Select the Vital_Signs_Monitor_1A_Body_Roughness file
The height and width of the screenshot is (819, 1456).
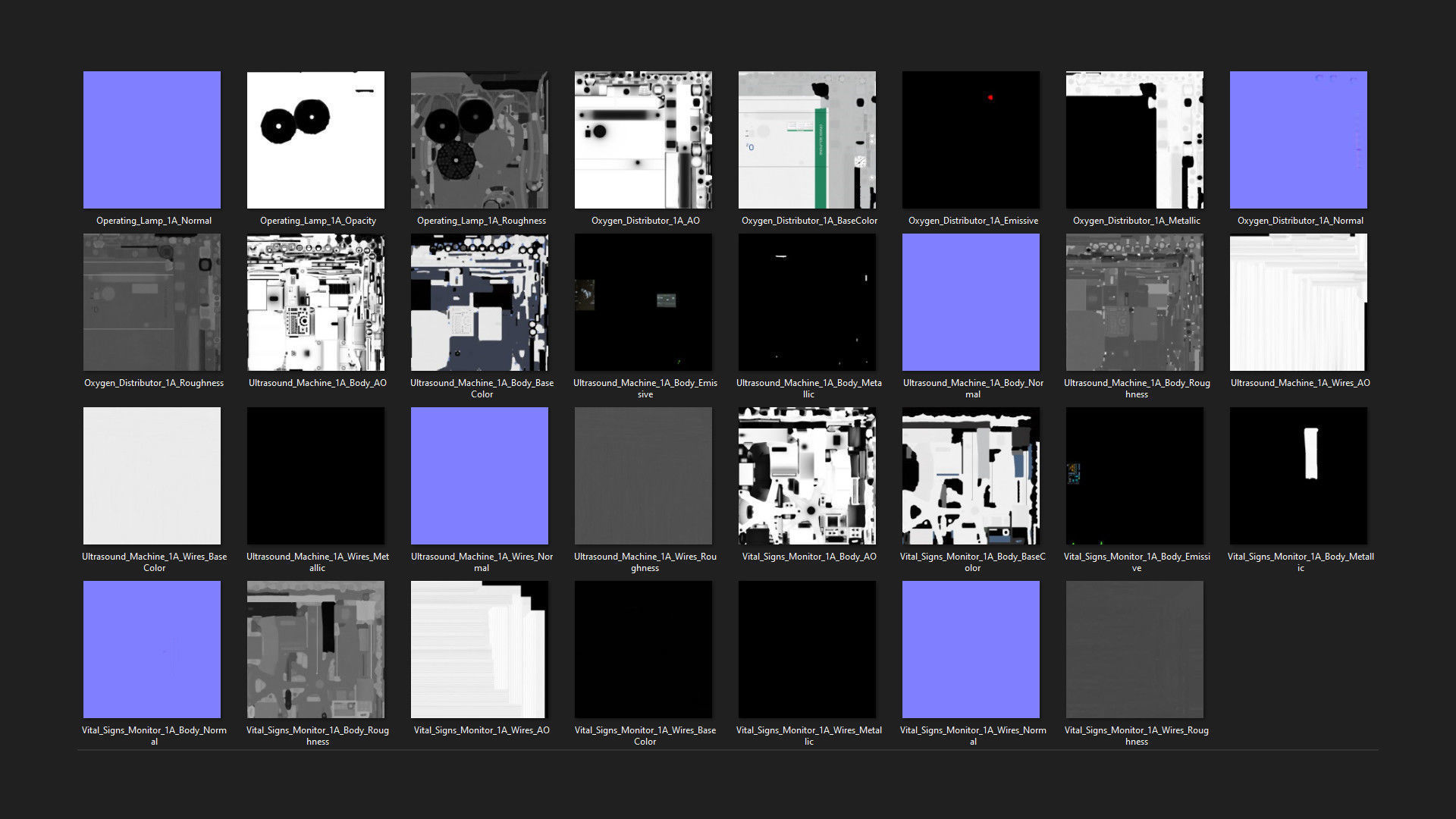tap(315, 649)
